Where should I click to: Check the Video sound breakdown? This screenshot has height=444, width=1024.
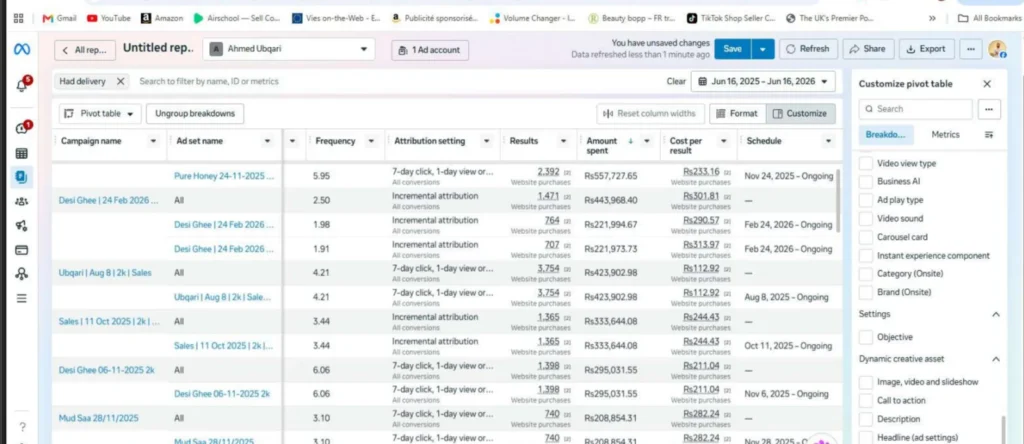point(865,219)
